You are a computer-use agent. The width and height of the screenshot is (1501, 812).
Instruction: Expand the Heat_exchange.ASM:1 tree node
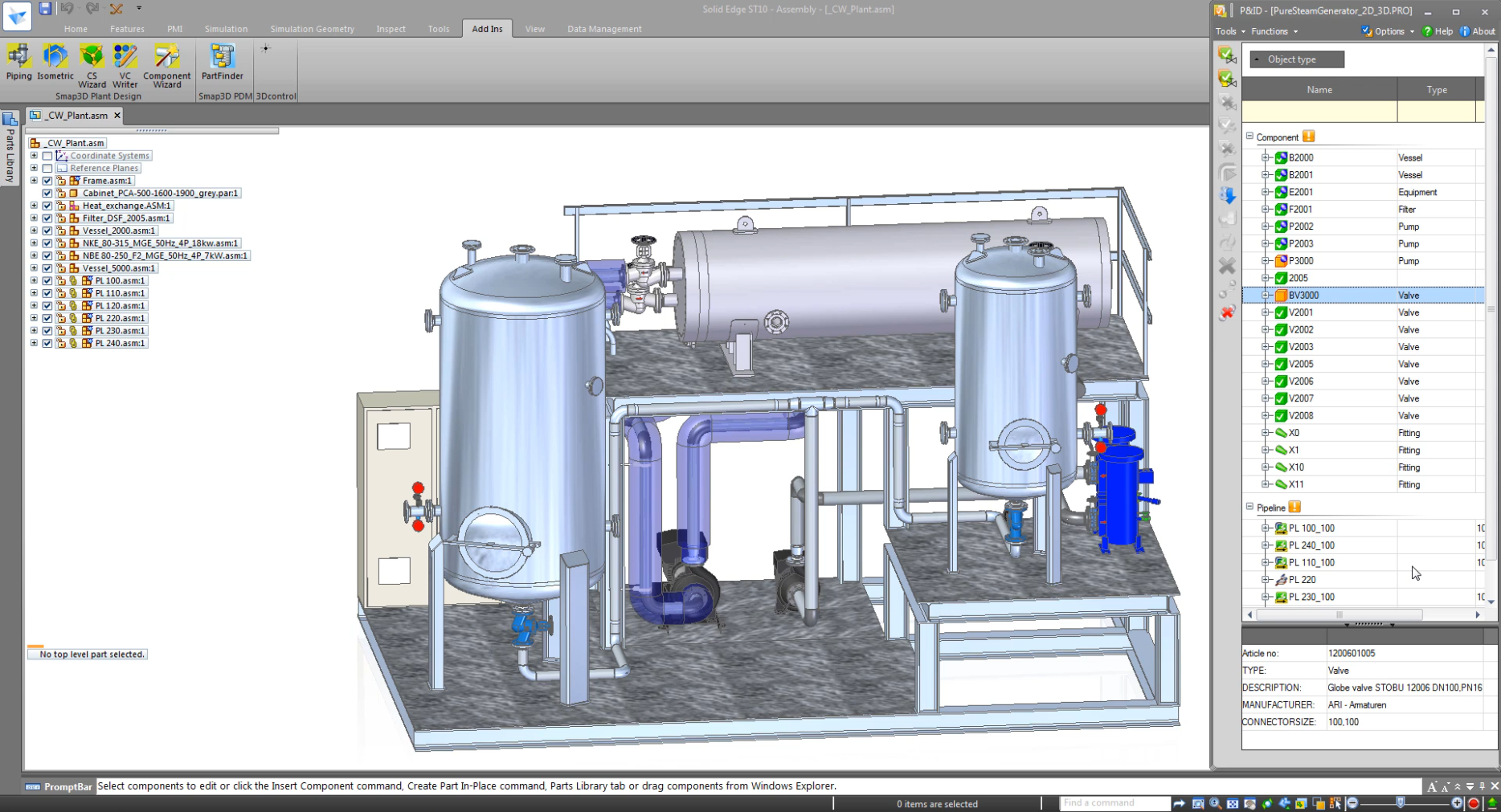coord(34,206)
